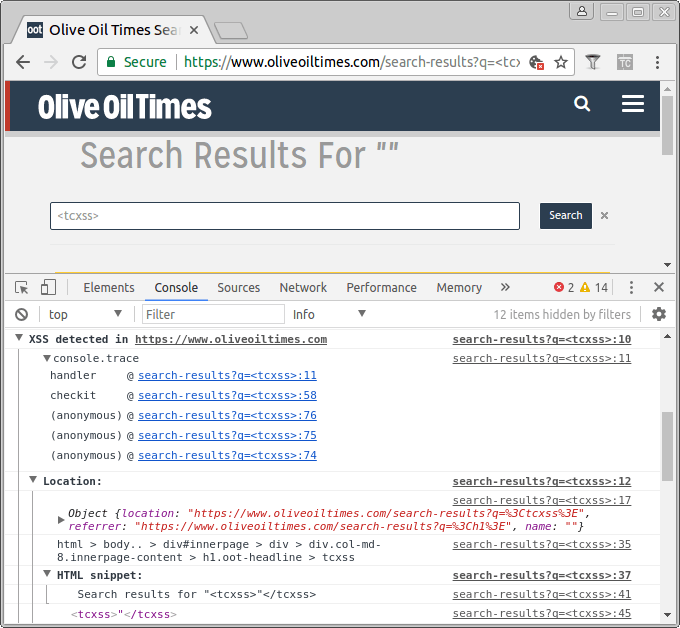This screenshot has width=680, height=628.
Task: Open Location source link line 12
Action: click(x=542, y=481)
